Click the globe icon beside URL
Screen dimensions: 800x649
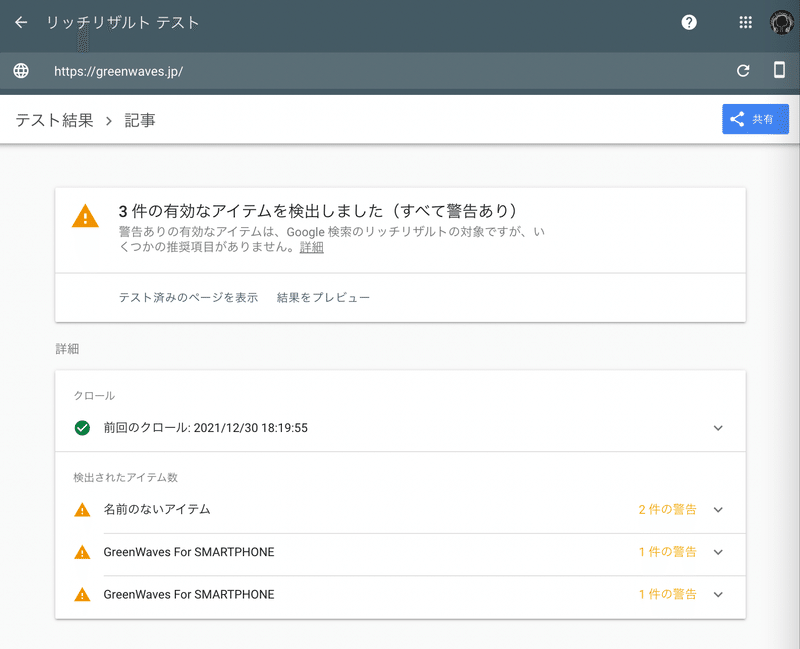click(21, 70)
